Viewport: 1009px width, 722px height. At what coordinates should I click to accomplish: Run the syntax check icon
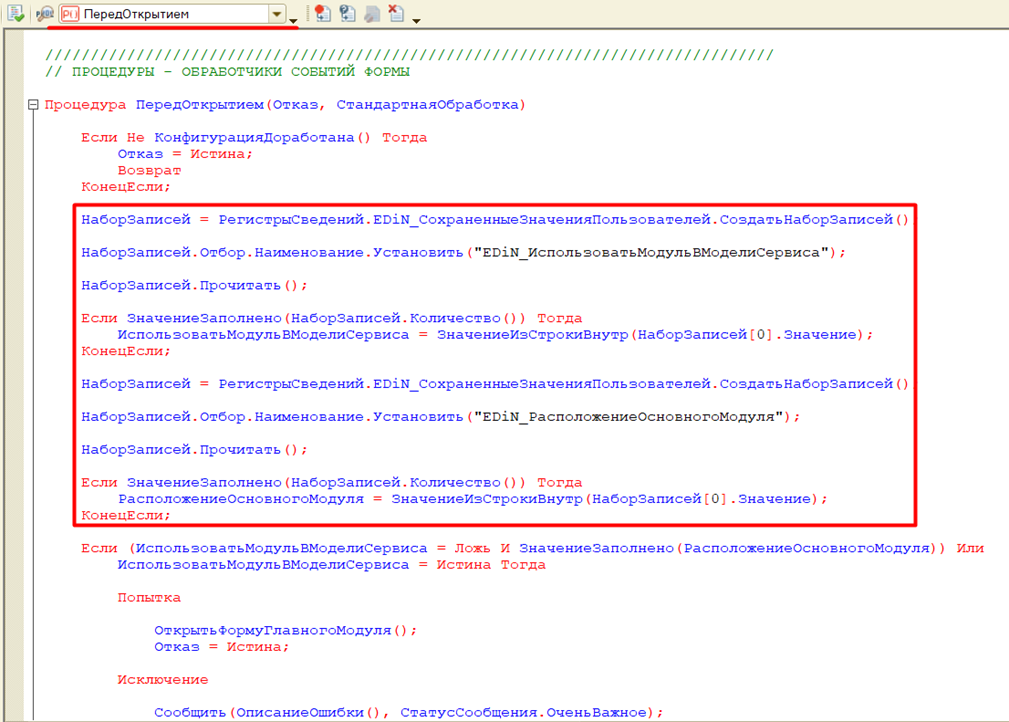pyautogui.click(x=16, y=14)
